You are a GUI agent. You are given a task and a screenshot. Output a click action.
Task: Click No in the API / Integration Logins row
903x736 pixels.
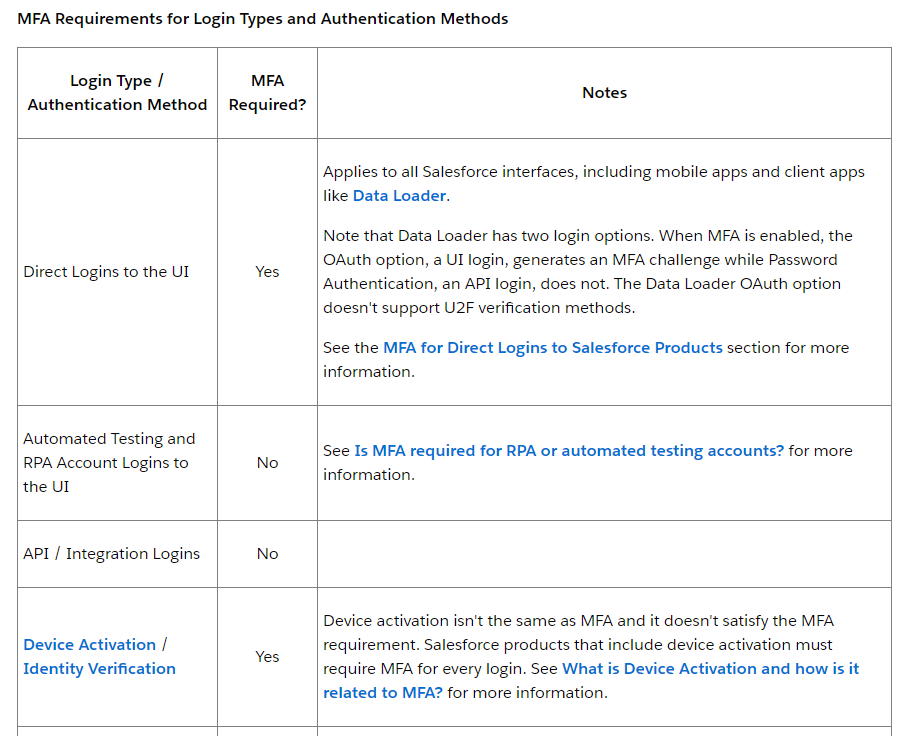tap(267, 554)
